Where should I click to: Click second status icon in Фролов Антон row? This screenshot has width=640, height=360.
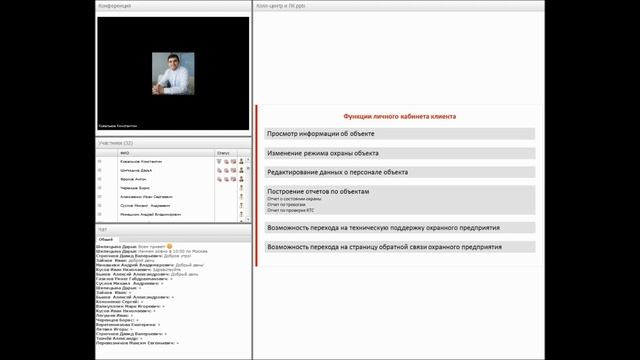227,179
